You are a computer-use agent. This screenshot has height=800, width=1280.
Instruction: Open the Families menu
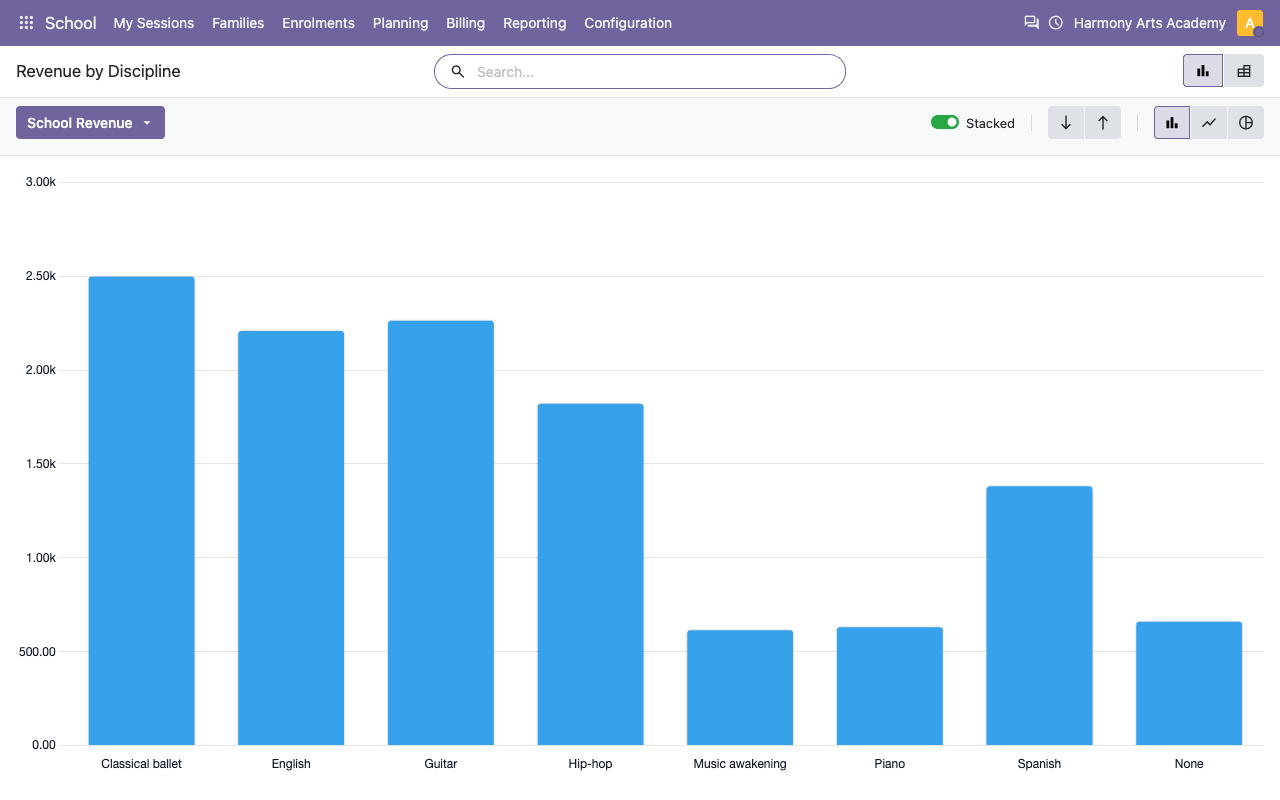238,23
